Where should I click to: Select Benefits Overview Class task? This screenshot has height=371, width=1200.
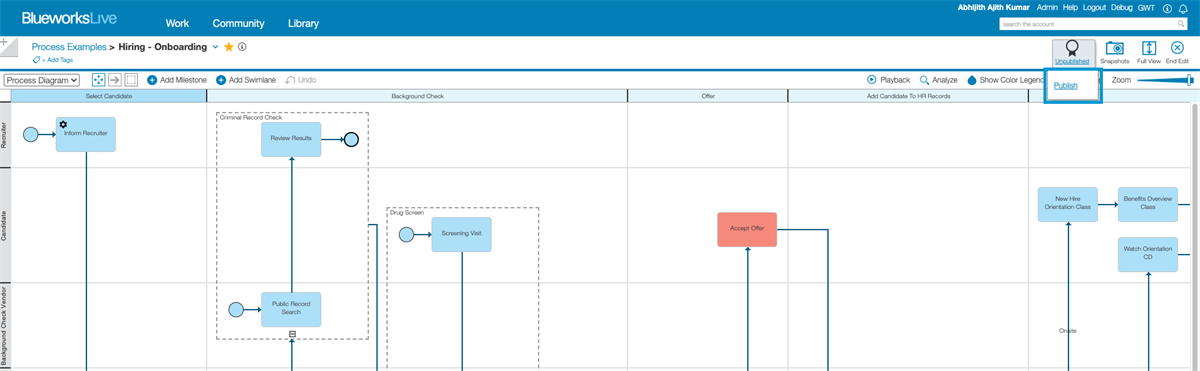click(x=1148, y=204)
